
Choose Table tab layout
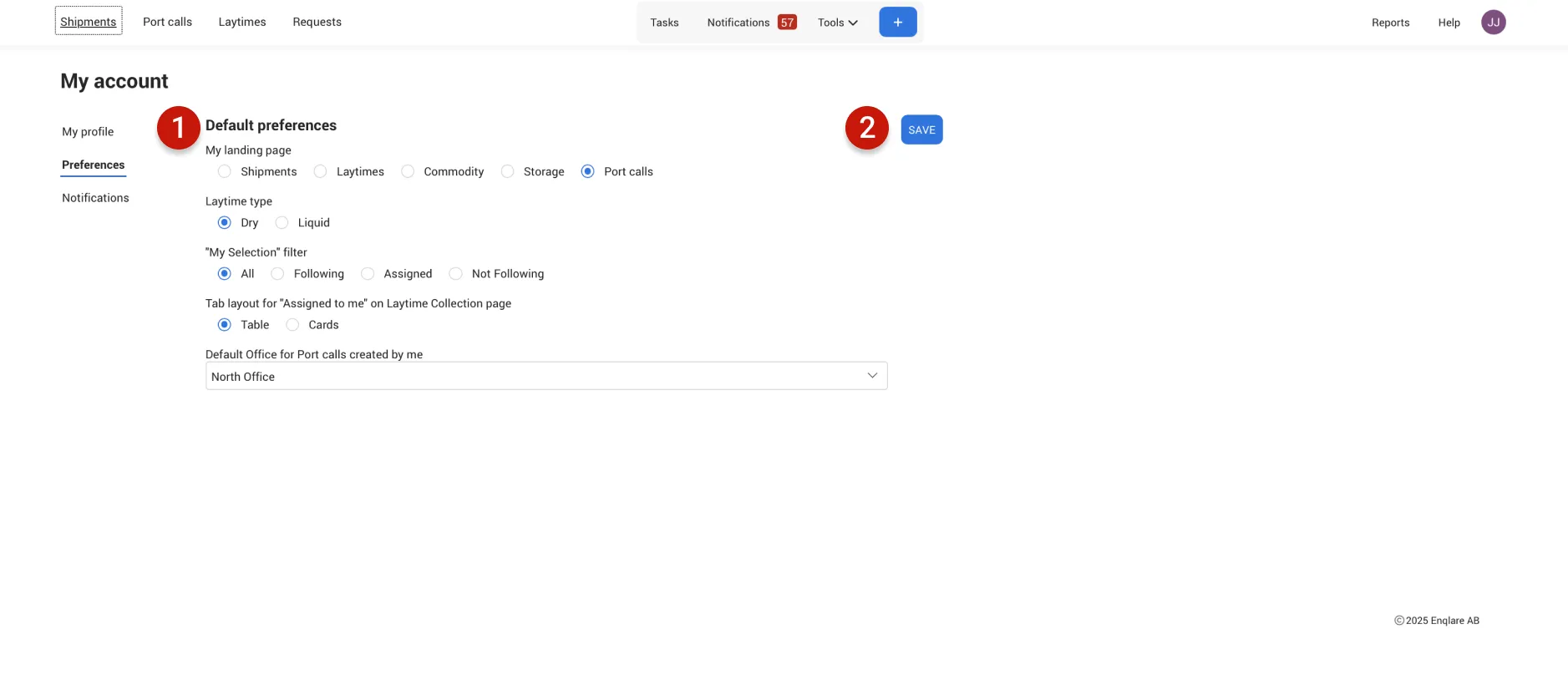[225, 324]
